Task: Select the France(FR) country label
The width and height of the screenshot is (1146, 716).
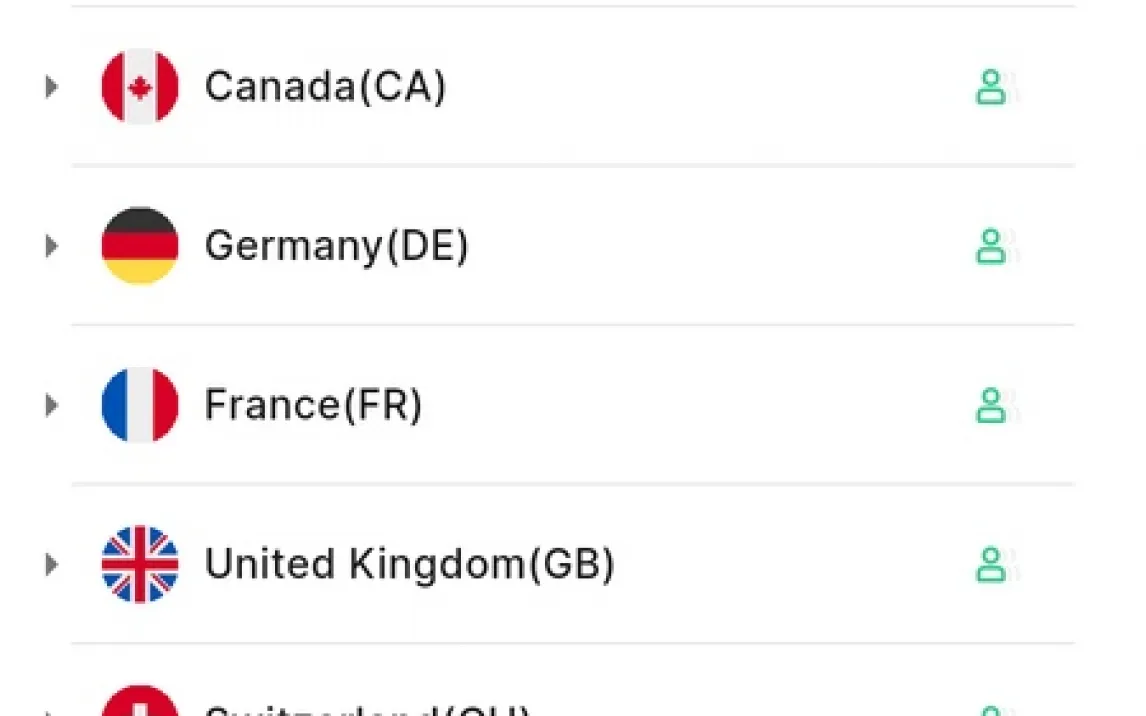Action: pos(313,405)
